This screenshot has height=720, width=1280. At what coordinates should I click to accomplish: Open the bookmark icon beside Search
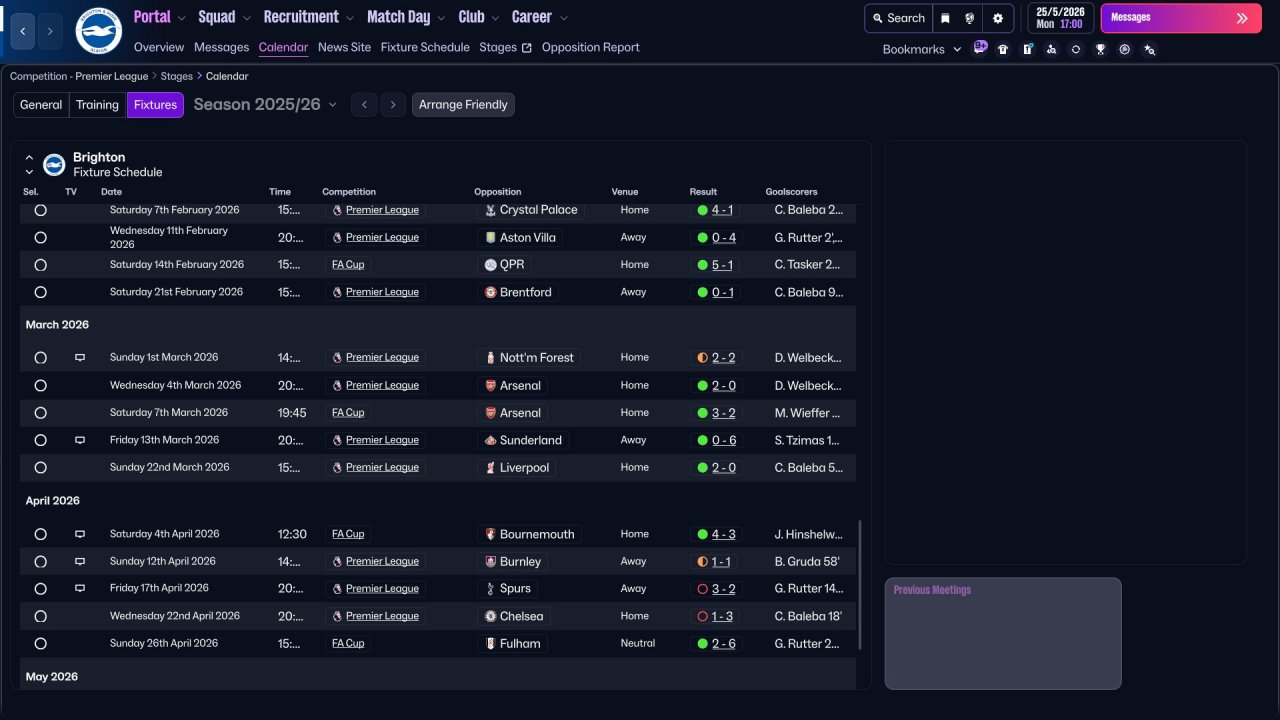945,18
